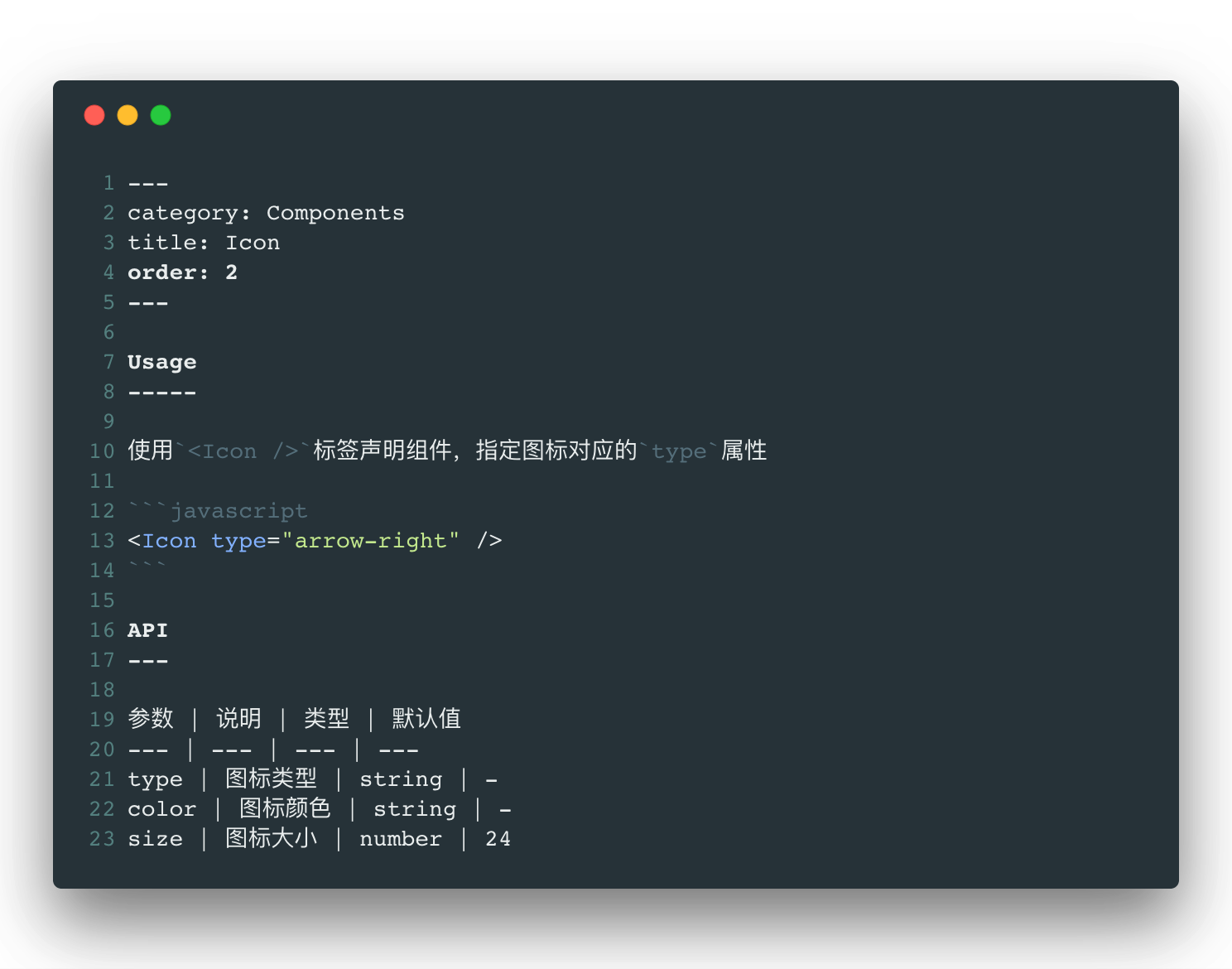Select the Icon component tag on line 13
This screenshot has width=1232, height=969.
pyautogui.click(x=169, y=541)
